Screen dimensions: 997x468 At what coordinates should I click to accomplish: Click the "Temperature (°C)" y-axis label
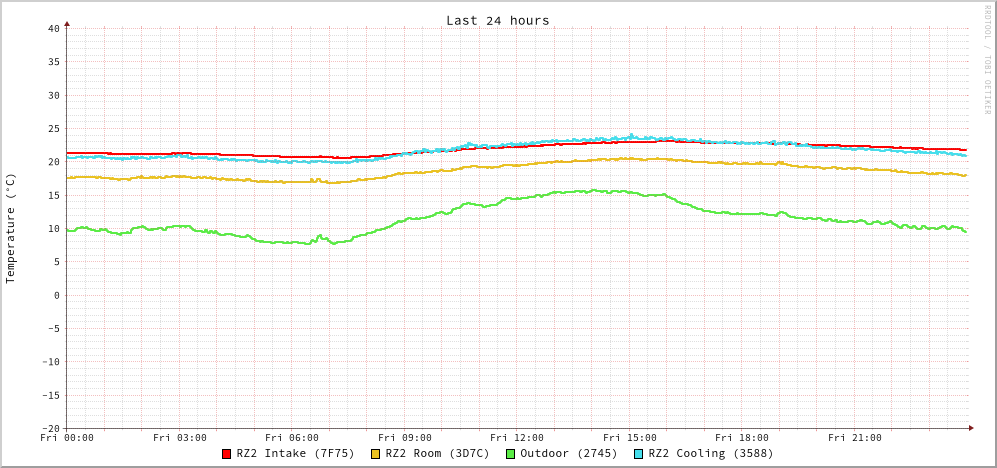click(x=11, y=228)
